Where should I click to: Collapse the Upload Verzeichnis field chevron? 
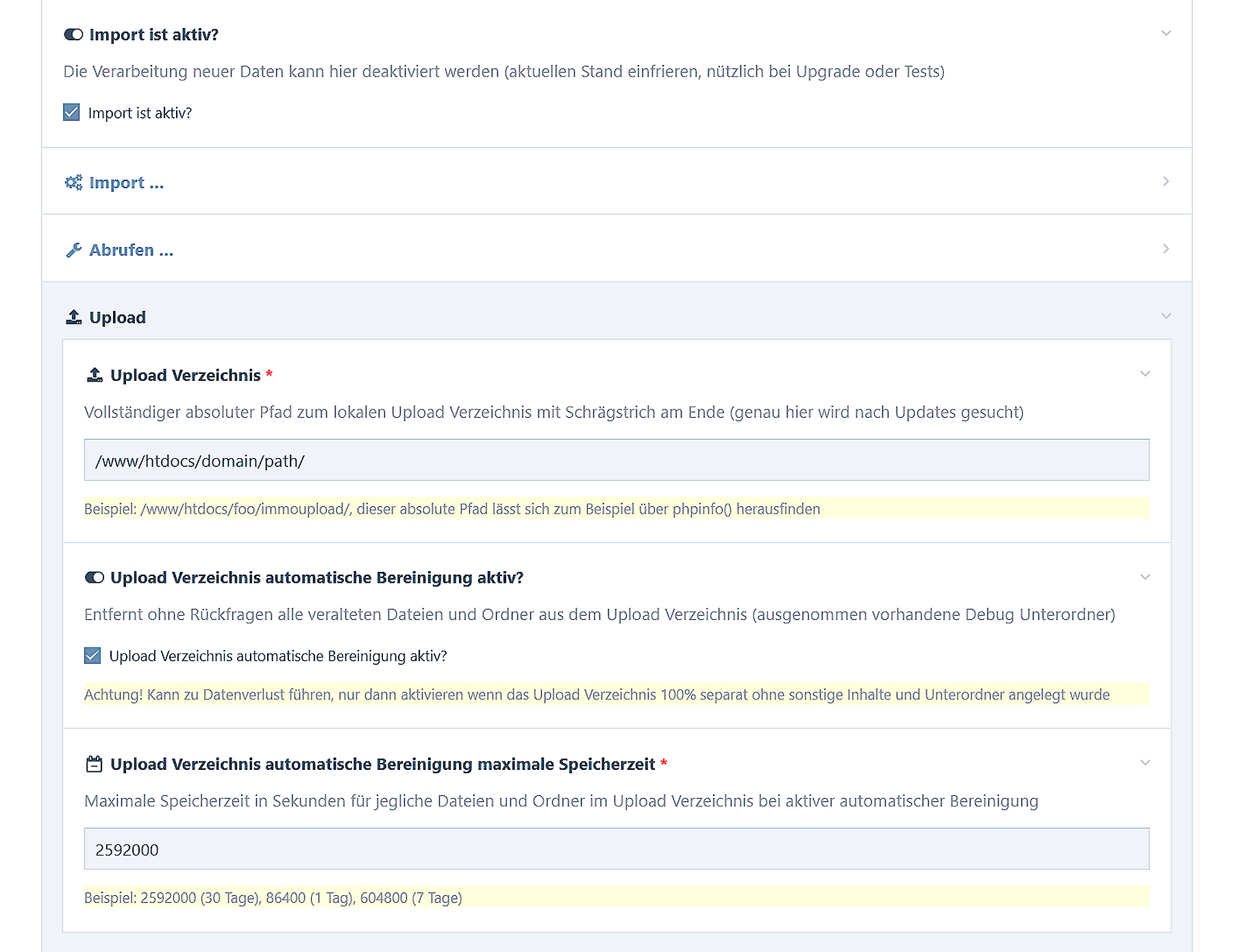click(1145, 374)
